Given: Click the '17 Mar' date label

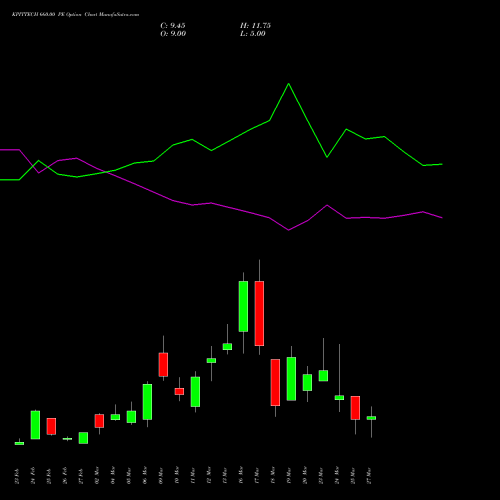Looking at the screenshot, I should [x=257, y=476].
